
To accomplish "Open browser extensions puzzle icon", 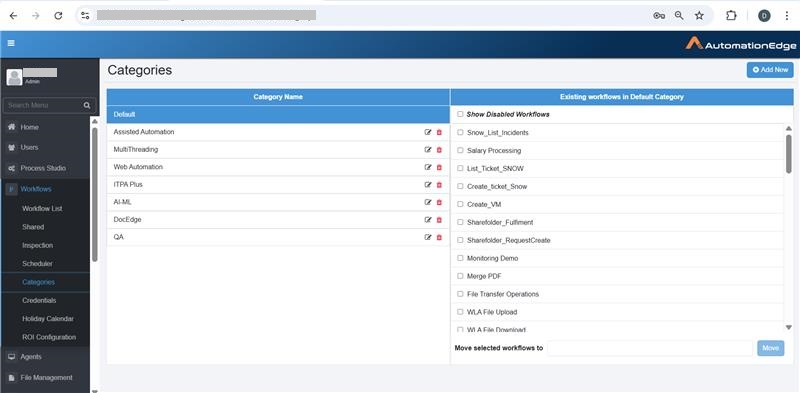I will [731, 16].
